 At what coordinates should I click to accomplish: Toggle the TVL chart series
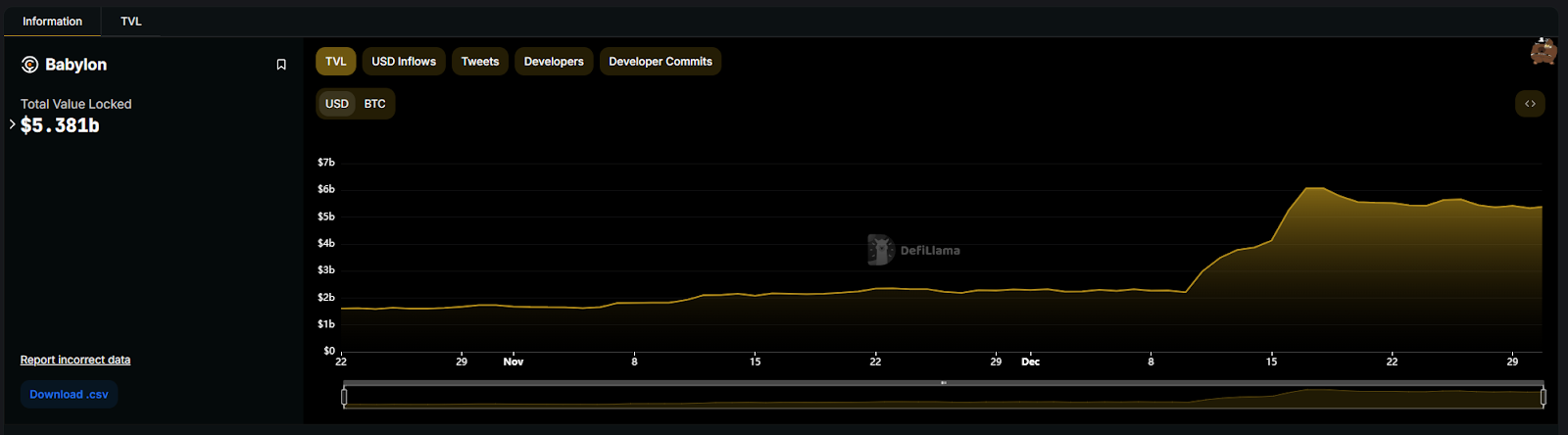(x=335, y=62)
